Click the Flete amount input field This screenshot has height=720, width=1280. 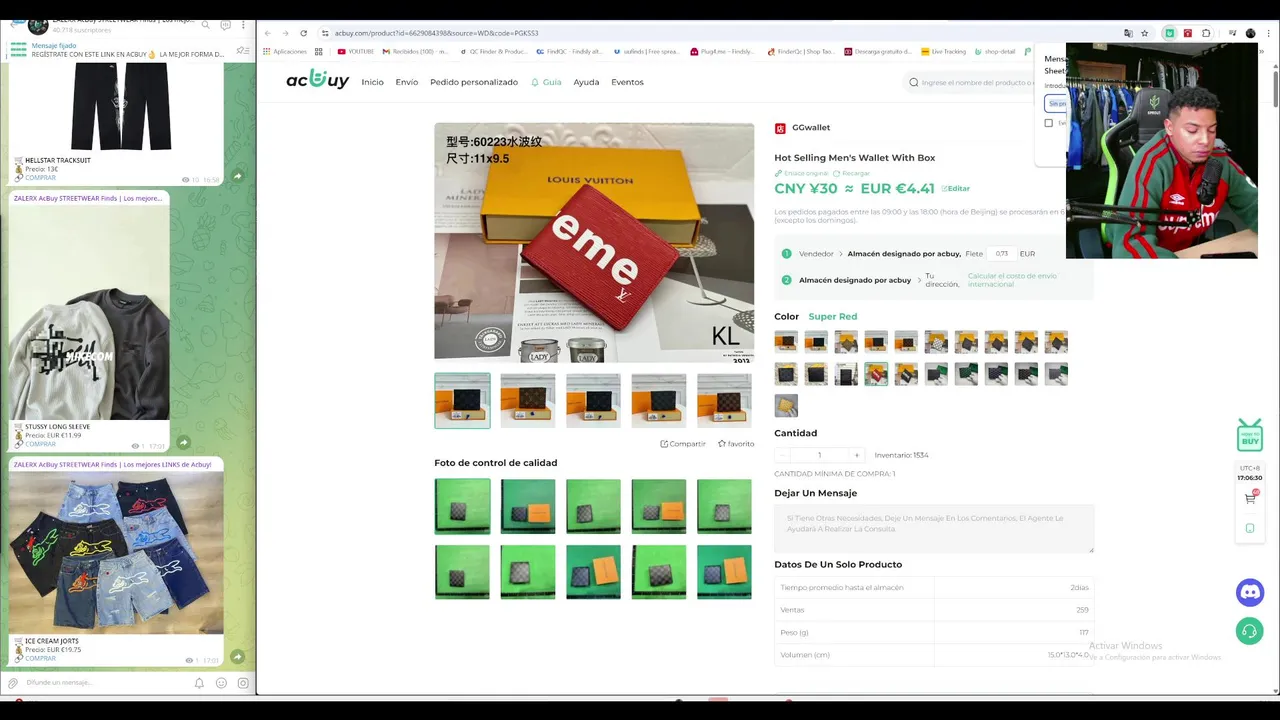click(1001, 254)
